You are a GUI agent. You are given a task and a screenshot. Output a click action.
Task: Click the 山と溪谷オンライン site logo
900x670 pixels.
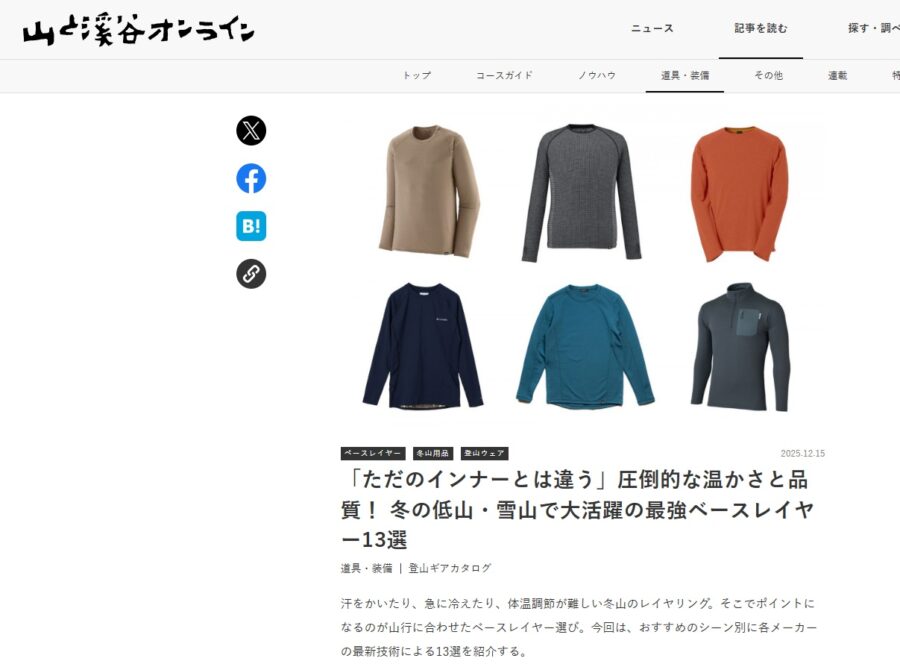point(138,30)
